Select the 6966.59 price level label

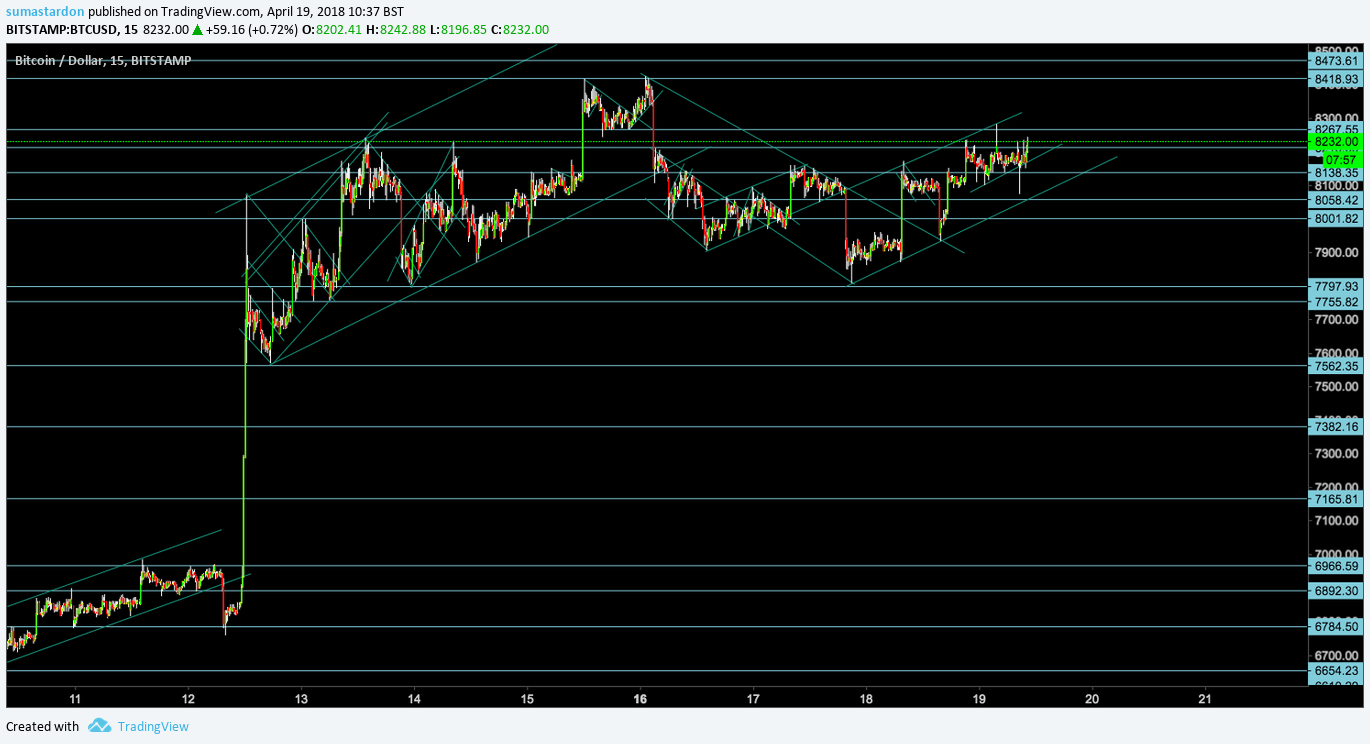(x=1336, y=566)
